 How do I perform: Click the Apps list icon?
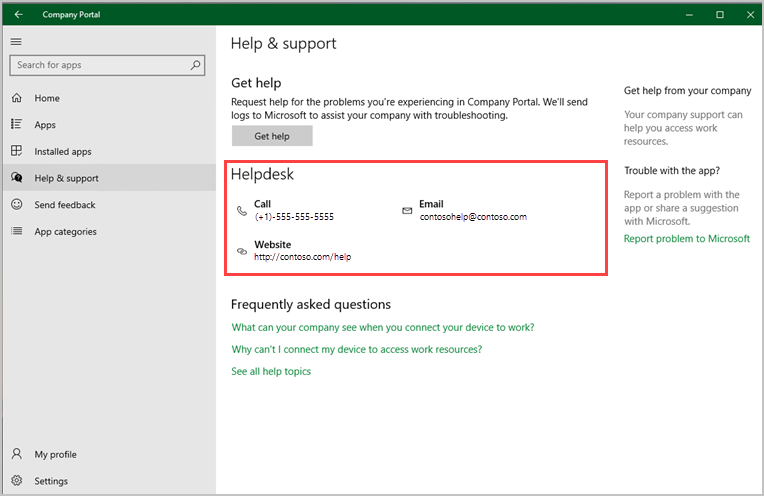[17, 124]
